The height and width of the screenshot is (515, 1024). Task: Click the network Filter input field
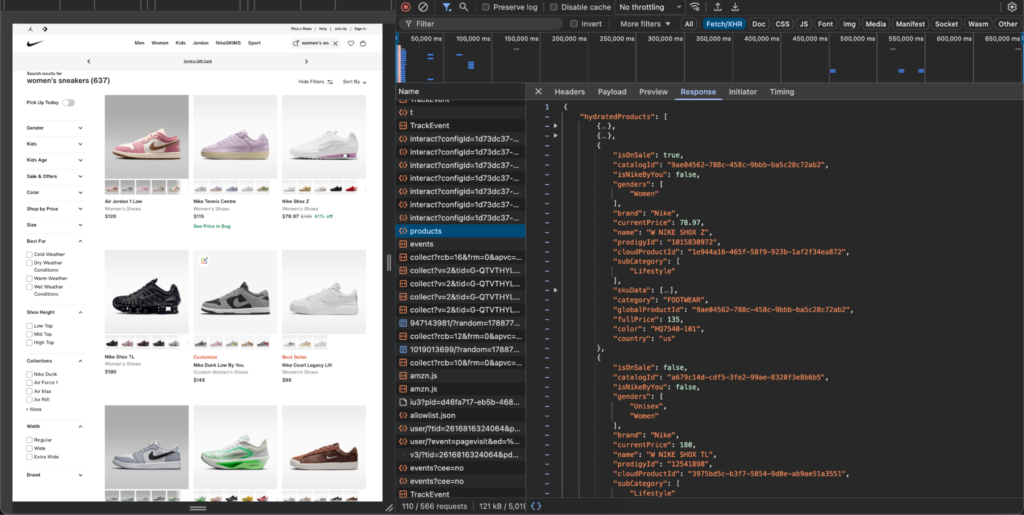tap(481, 23)
